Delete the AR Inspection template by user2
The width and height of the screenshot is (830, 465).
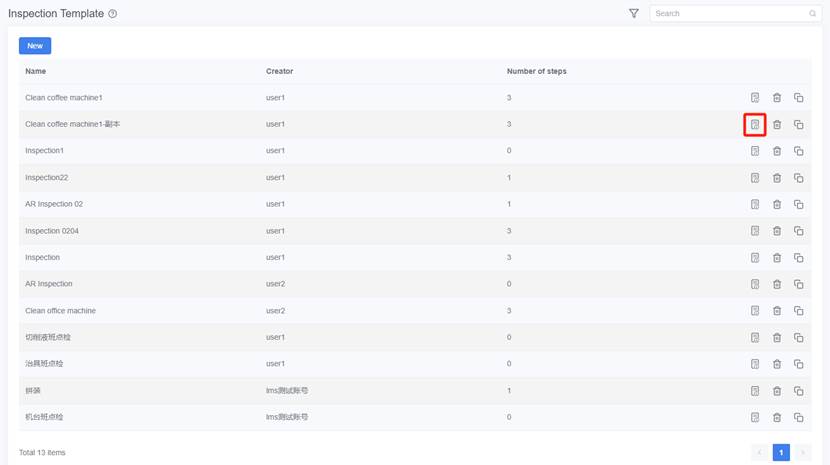pos(777,284)
